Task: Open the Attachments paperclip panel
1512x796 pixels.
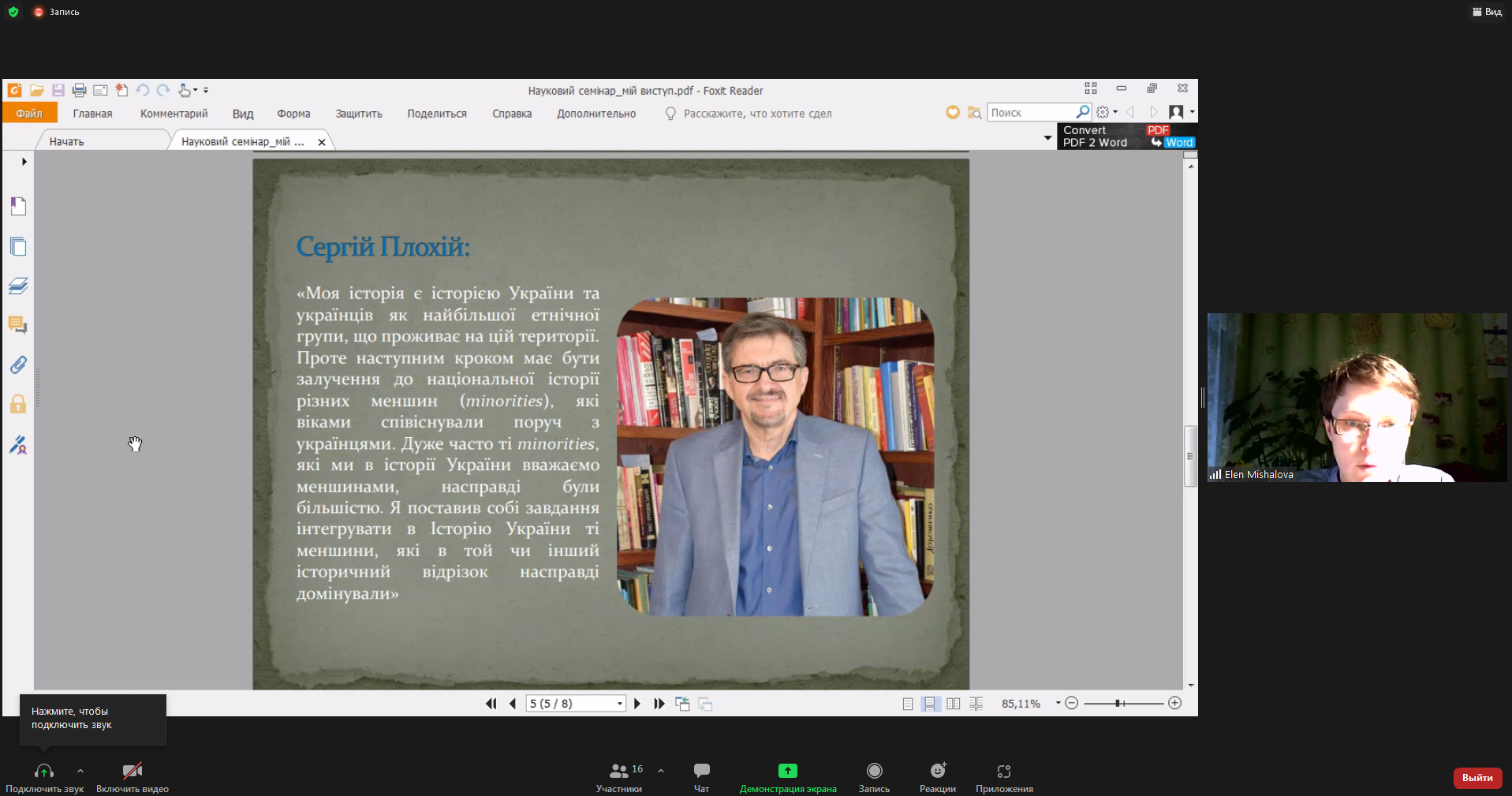Action: tap(18, 364)
